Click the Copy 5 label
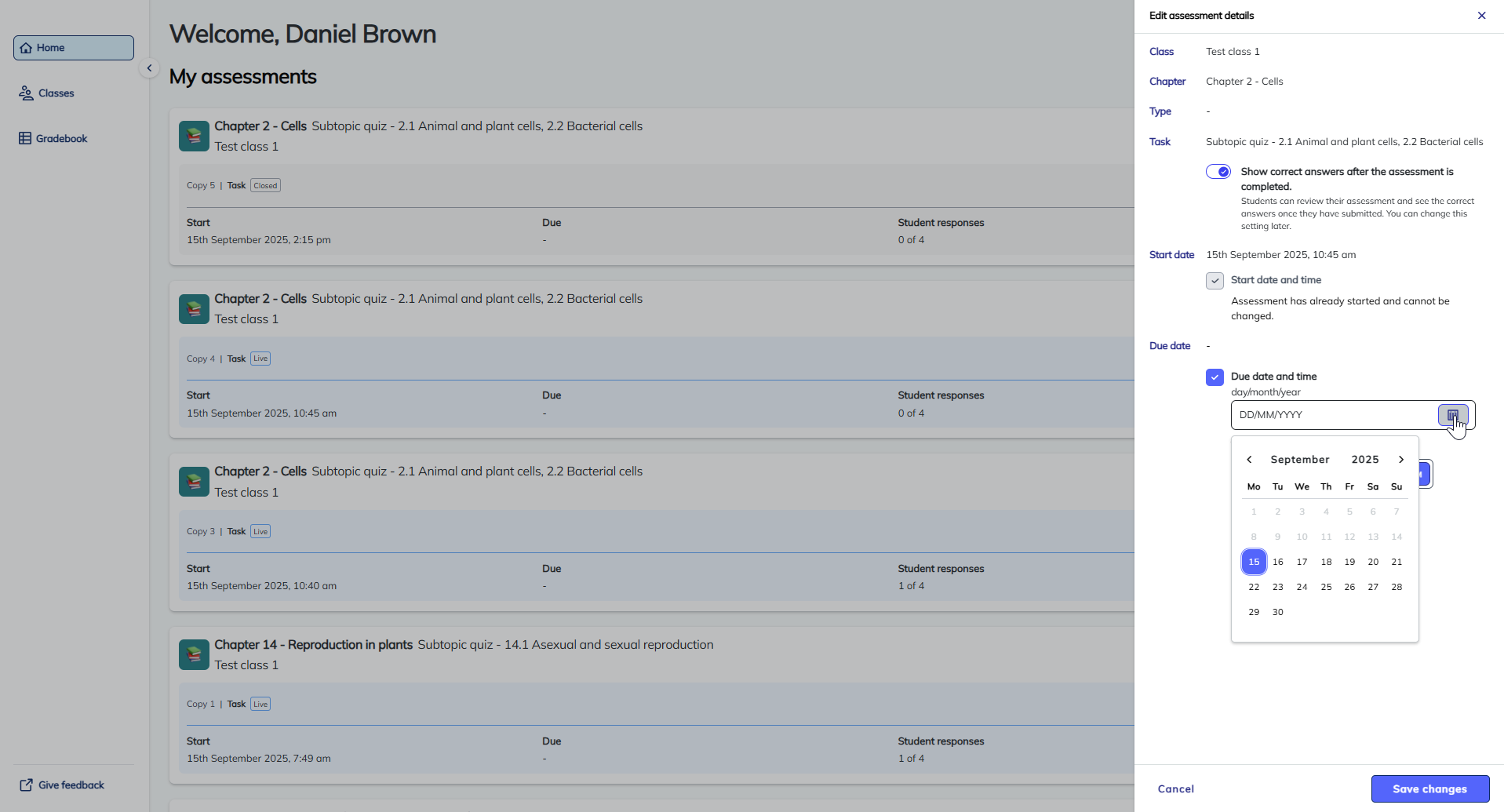The image size is (1504, 812). point(201,186)
